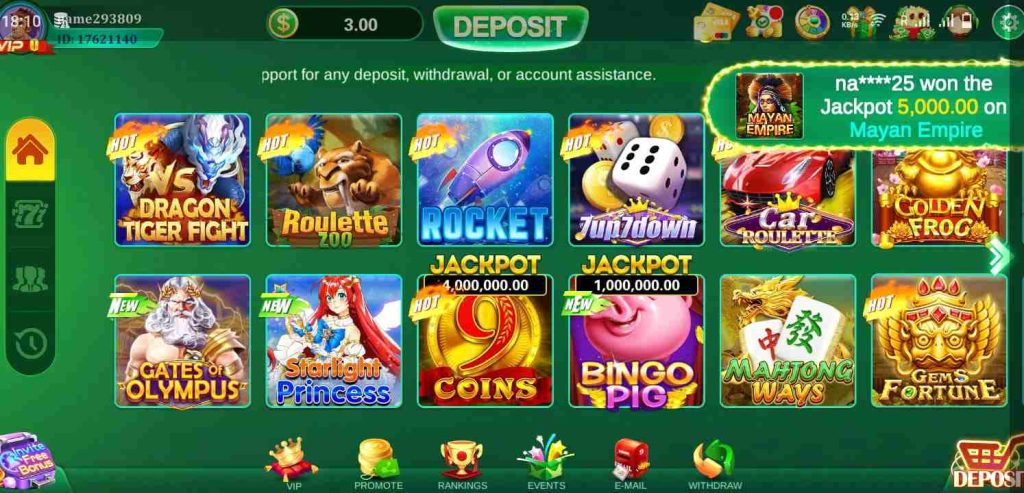Open the Promote coins icon
Viewport: 1024px width, 493px height.
click(x=378, y=460)
